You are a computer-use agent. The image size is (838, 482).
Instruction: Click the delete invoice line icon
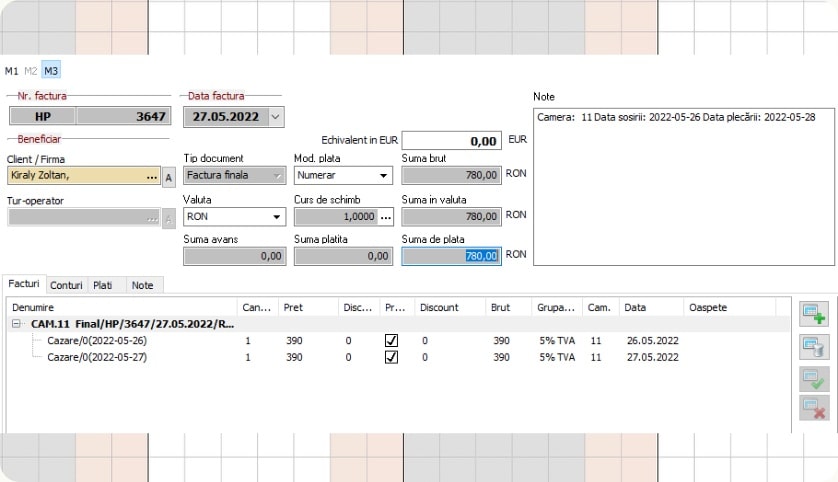pos(813,408)
